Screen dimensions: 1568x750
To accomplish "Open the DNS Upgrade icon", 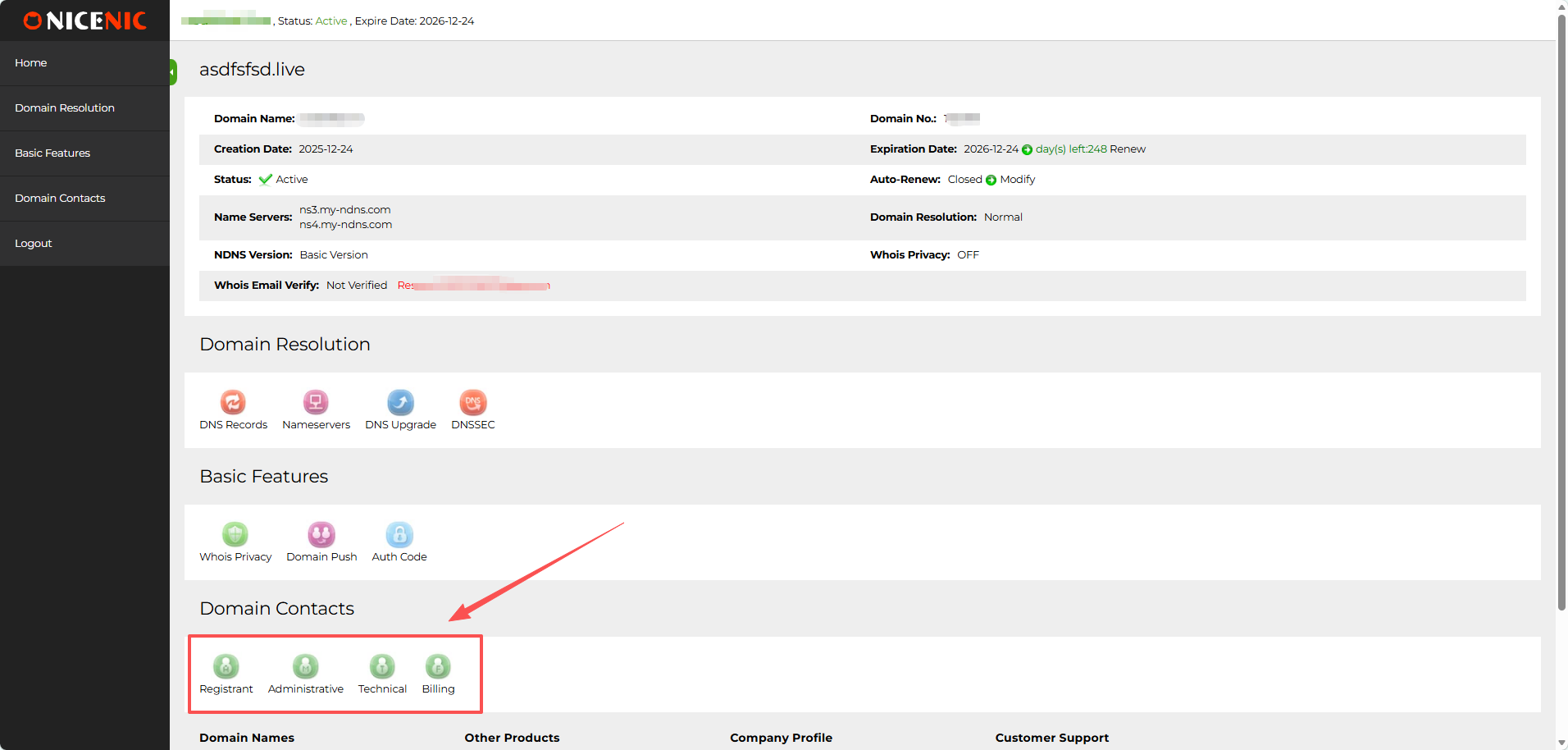I will (400, 403).
